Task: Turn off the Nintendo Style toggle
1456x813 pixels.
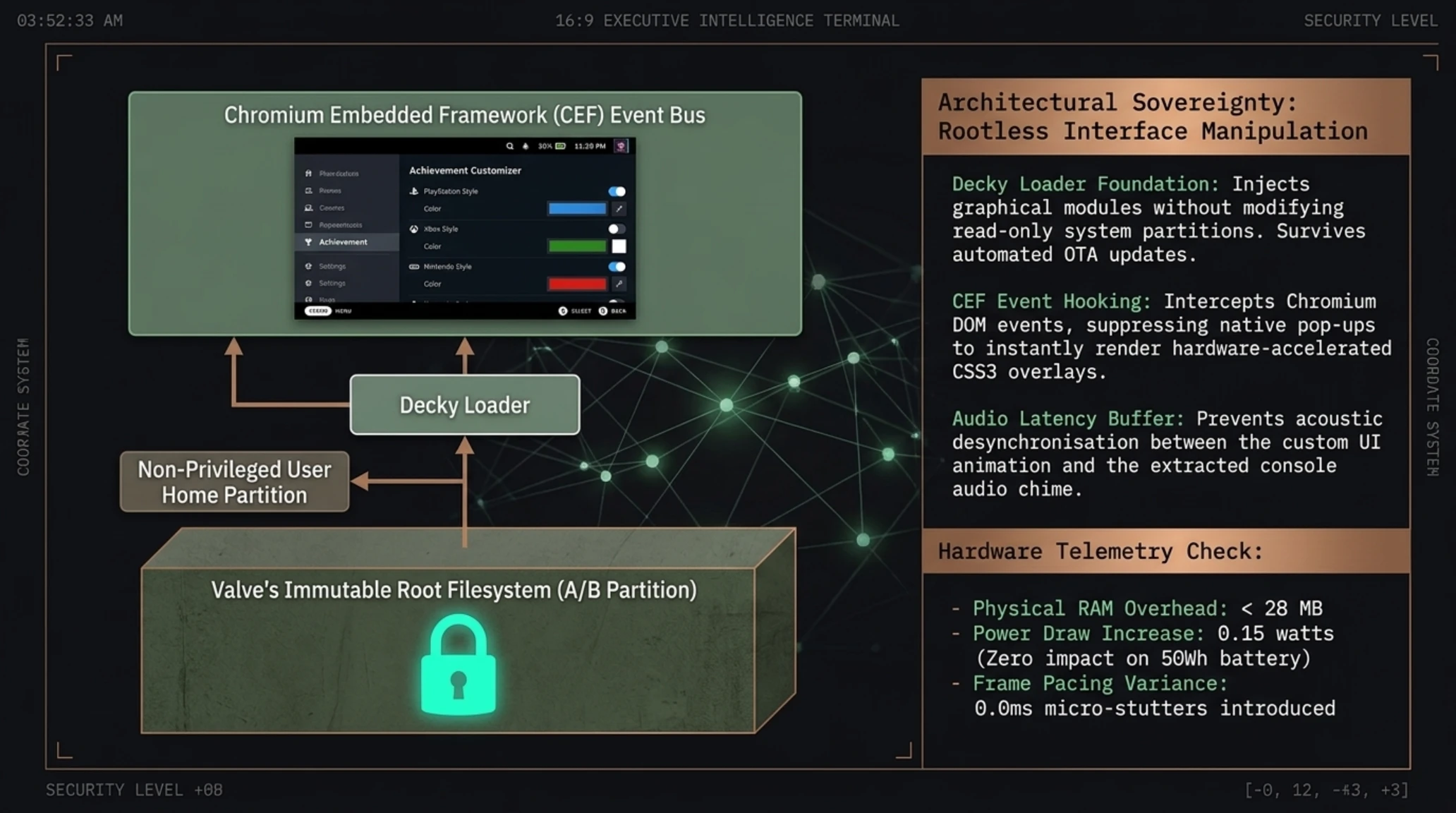Action: (617, 267)
